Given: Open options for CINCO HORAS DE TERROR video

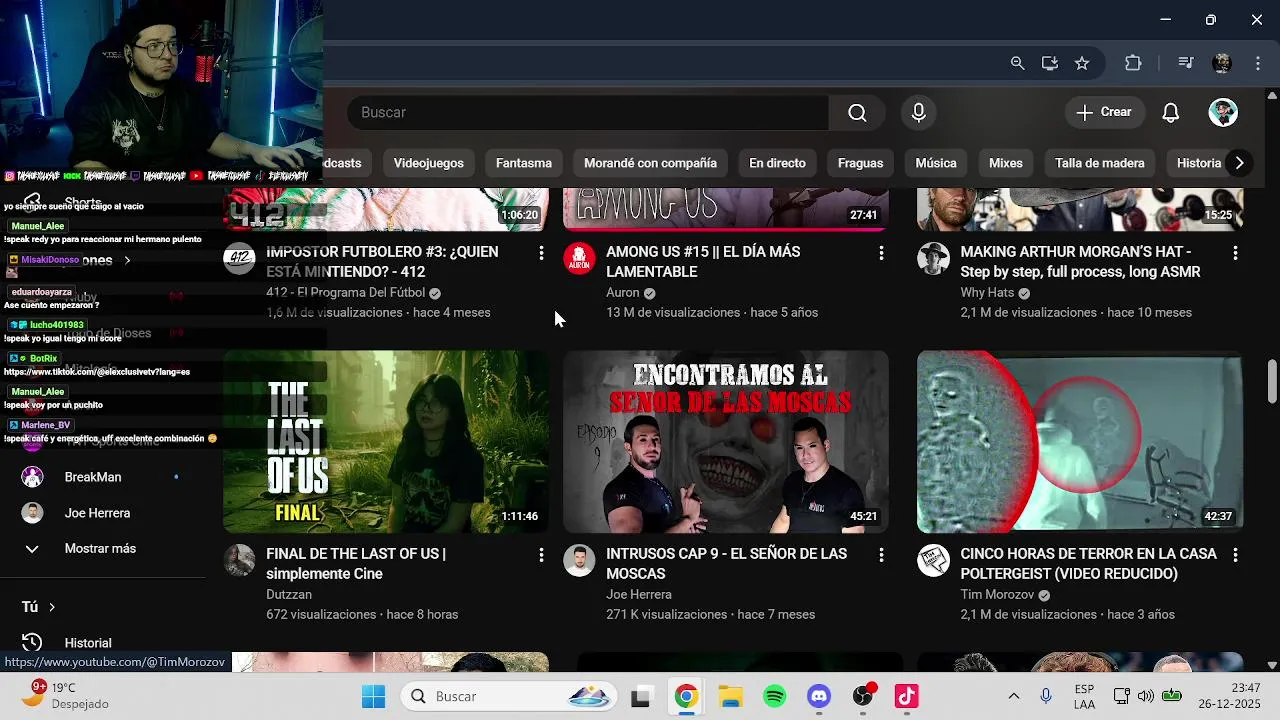Looking at the screenshot, I should pyautogui.click(x=1235, y=555).
